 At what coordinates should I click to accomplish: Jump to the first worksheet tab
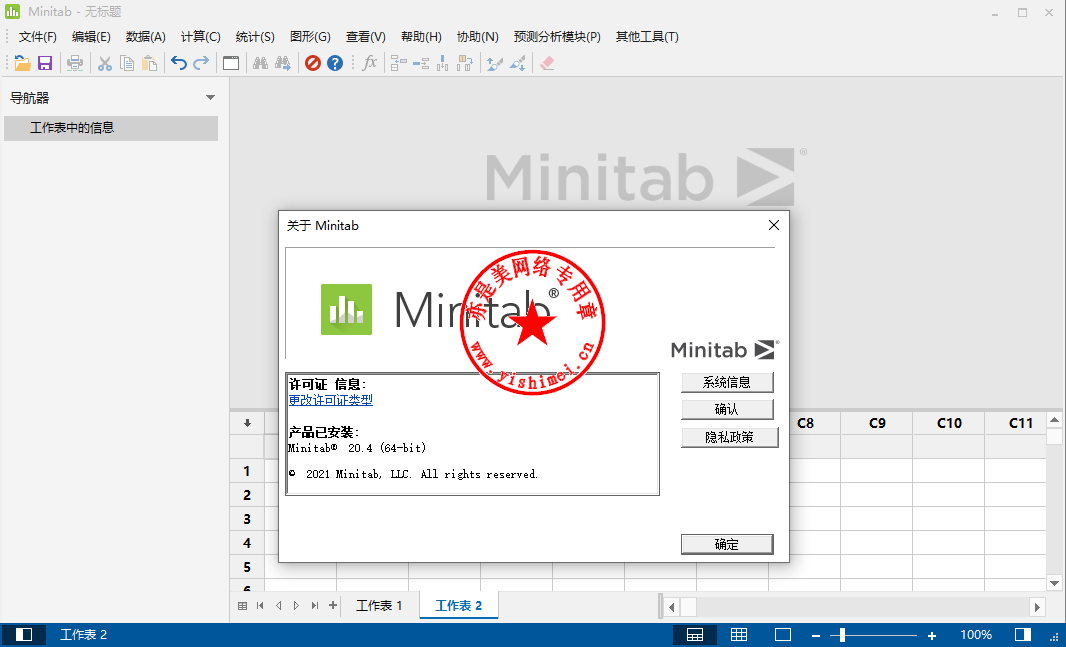[260, 606]
